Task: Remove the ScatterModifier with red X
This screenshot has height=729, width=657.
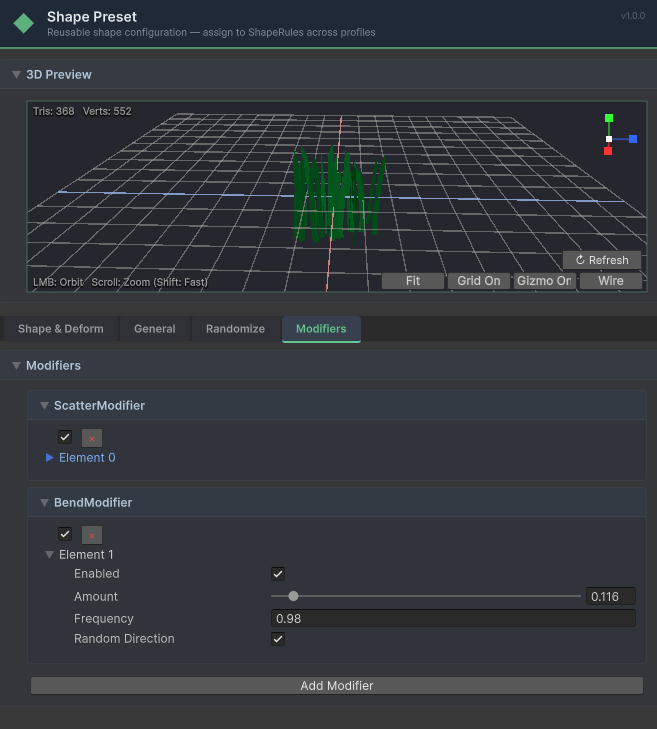Action: click(x=92, y=438)
